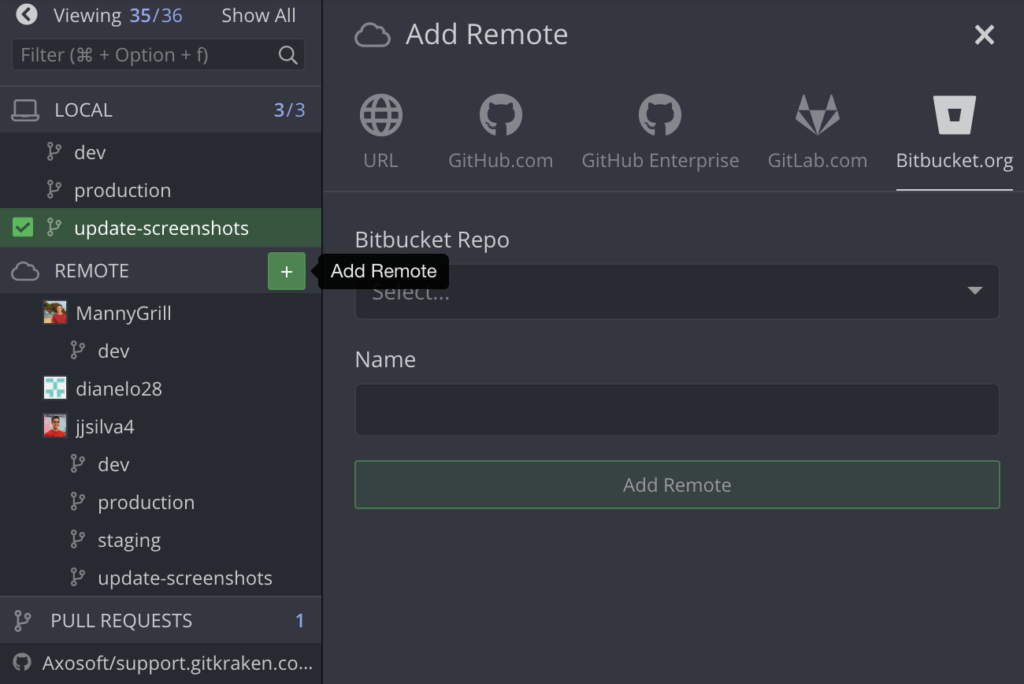Click jjsilva4's profile avatar
This screenshot has width=1024, height=684.
point(54,426)
